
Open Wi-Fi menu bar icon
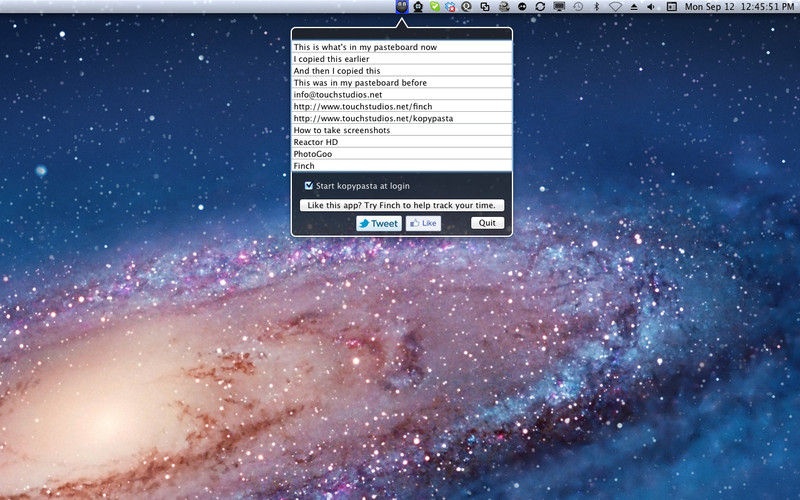tap(615, 7)
